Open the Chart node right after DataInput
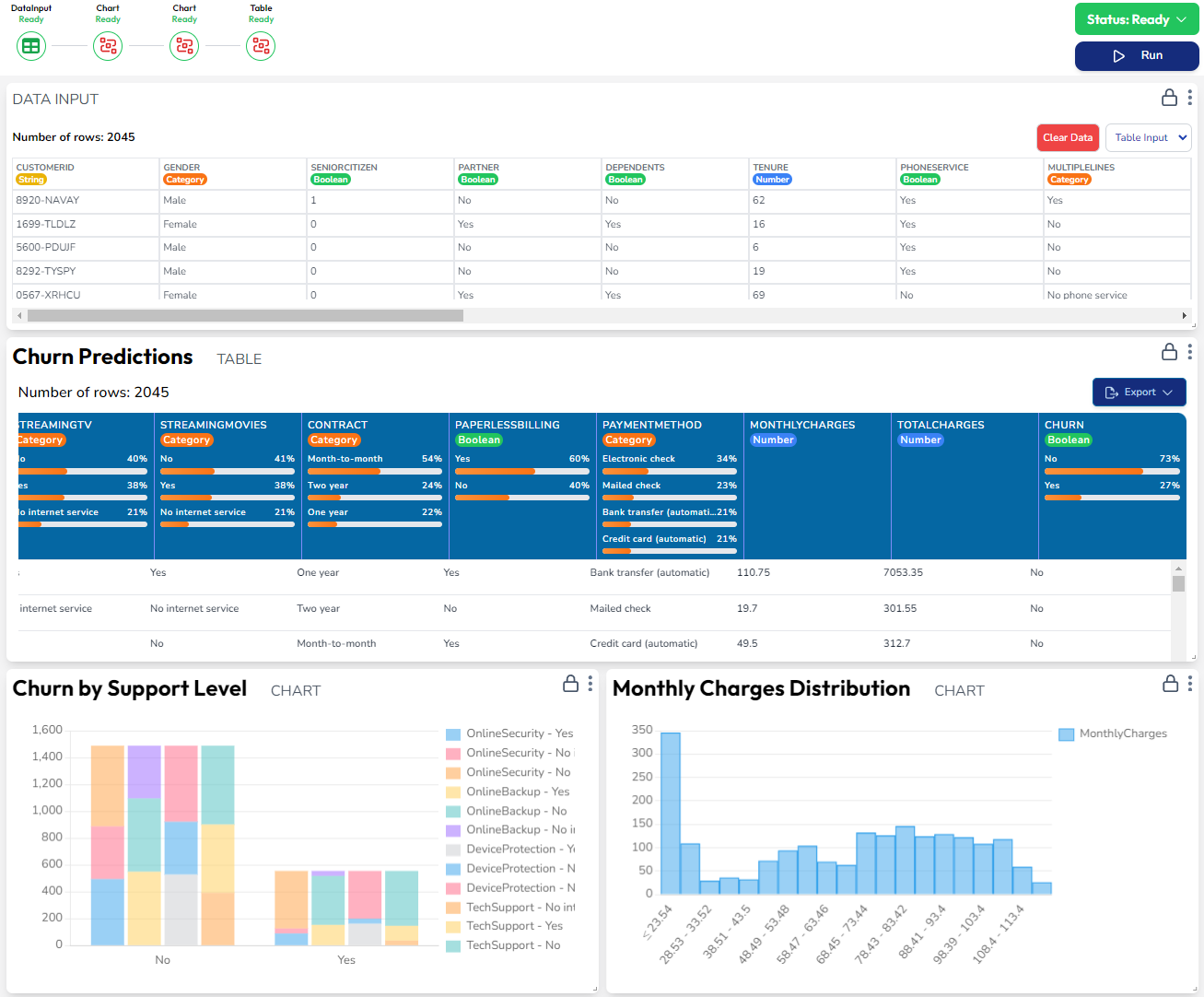The image size is (1204, 997). tap(108, 45)
